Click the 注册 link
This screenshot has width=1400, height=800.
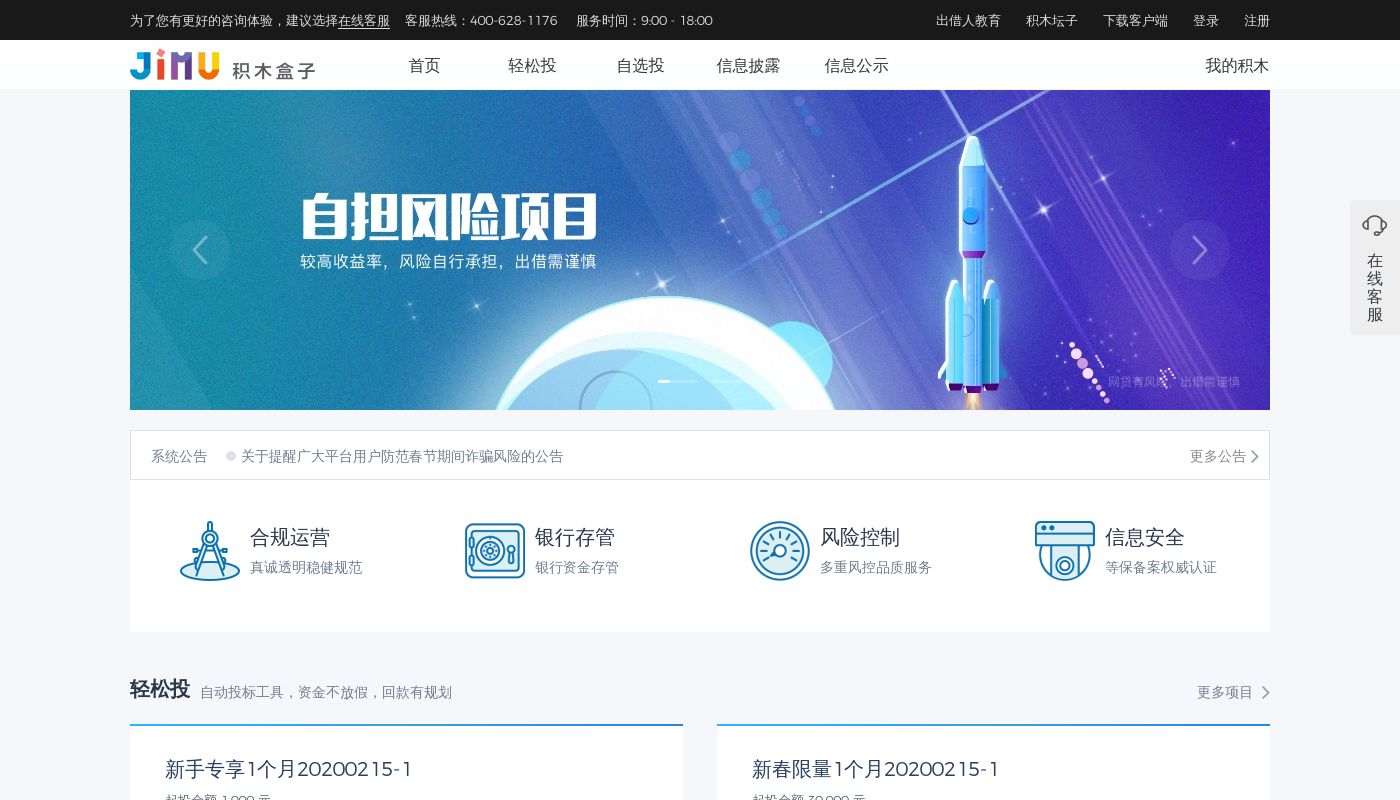tap(1257, 20)
